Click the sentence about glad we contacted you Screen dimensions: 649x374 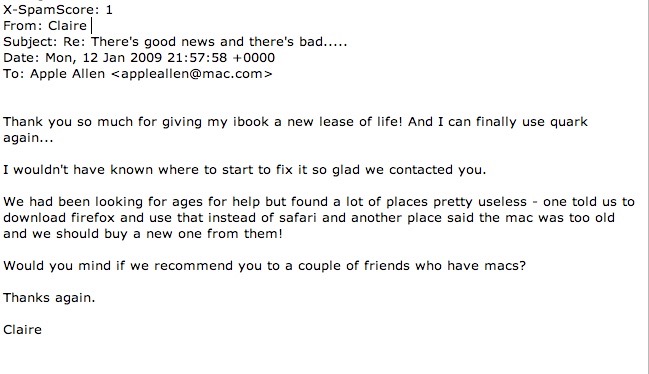pyautogui.click(x=245, y=170)
